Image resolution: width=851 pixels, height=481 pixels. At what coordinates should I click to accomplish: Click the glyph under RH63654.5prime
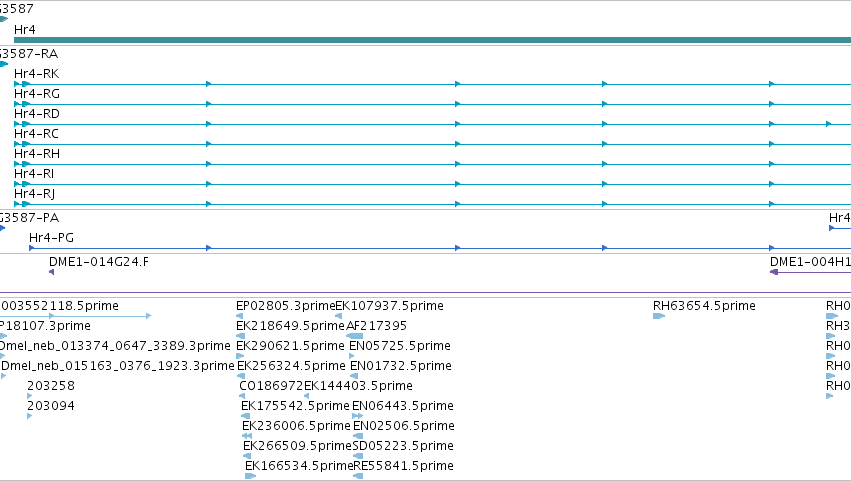(659, 316)
